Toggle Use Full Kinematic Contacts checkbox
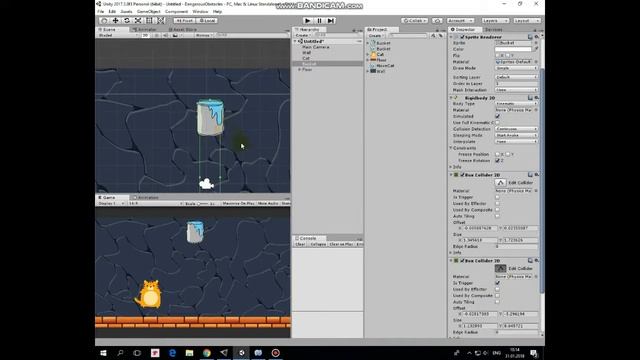The height and width of the screenshot is (360, 640). coord(498,122)
